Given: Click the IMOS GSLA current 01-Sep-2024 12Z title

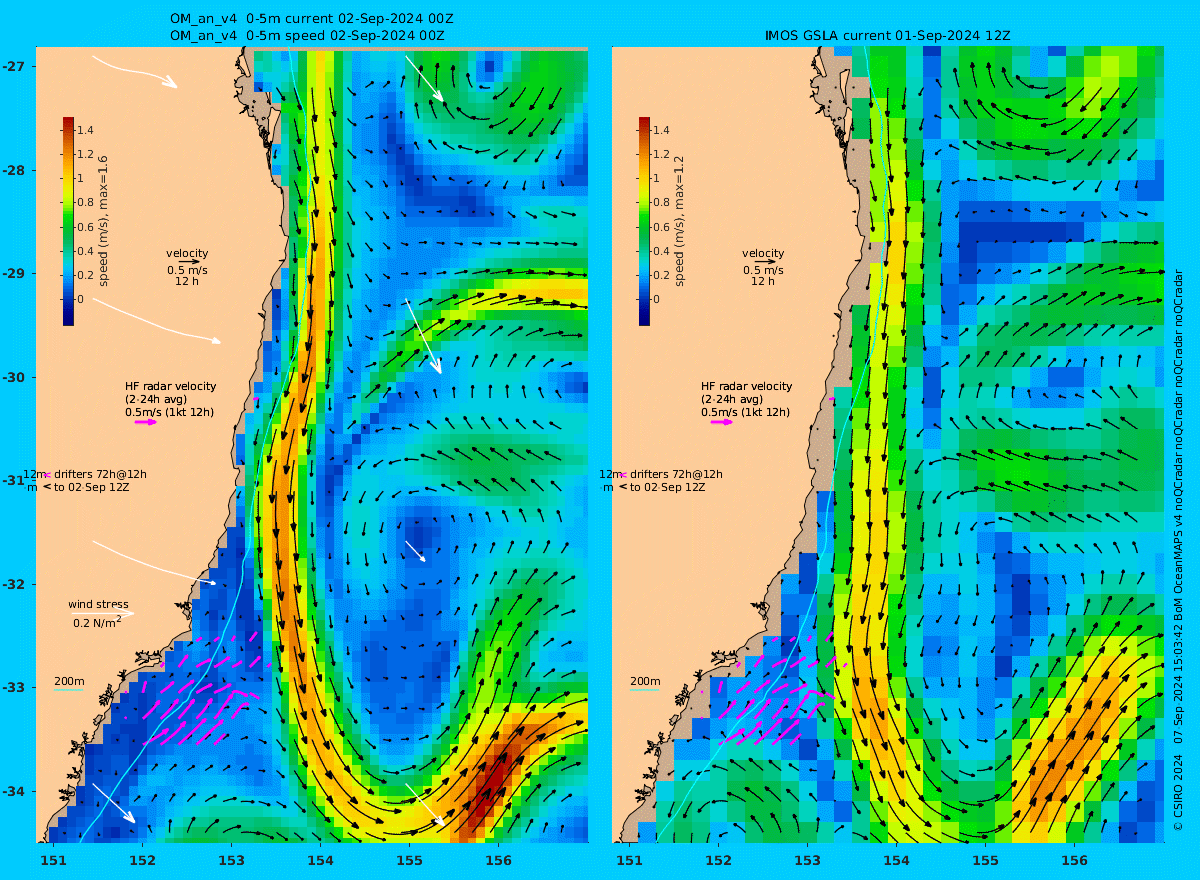Looking at the screenshot, I should point(888,35).
